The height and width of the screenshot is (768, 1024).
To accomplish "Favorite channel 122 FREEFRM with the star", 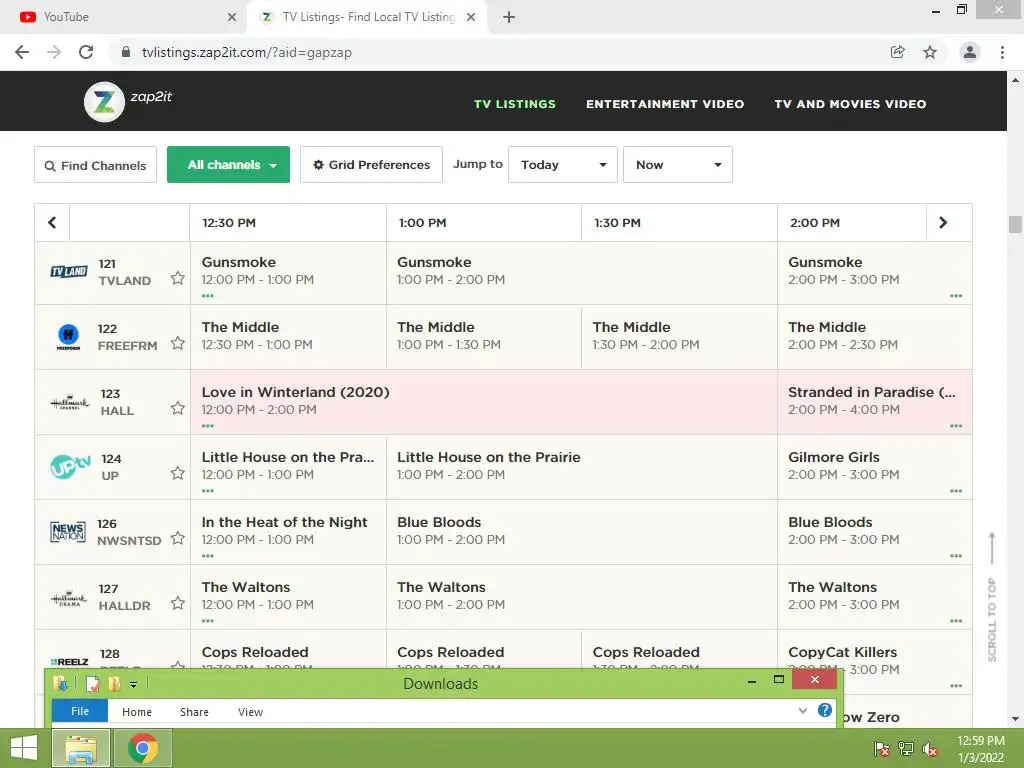I will point(178,343).
